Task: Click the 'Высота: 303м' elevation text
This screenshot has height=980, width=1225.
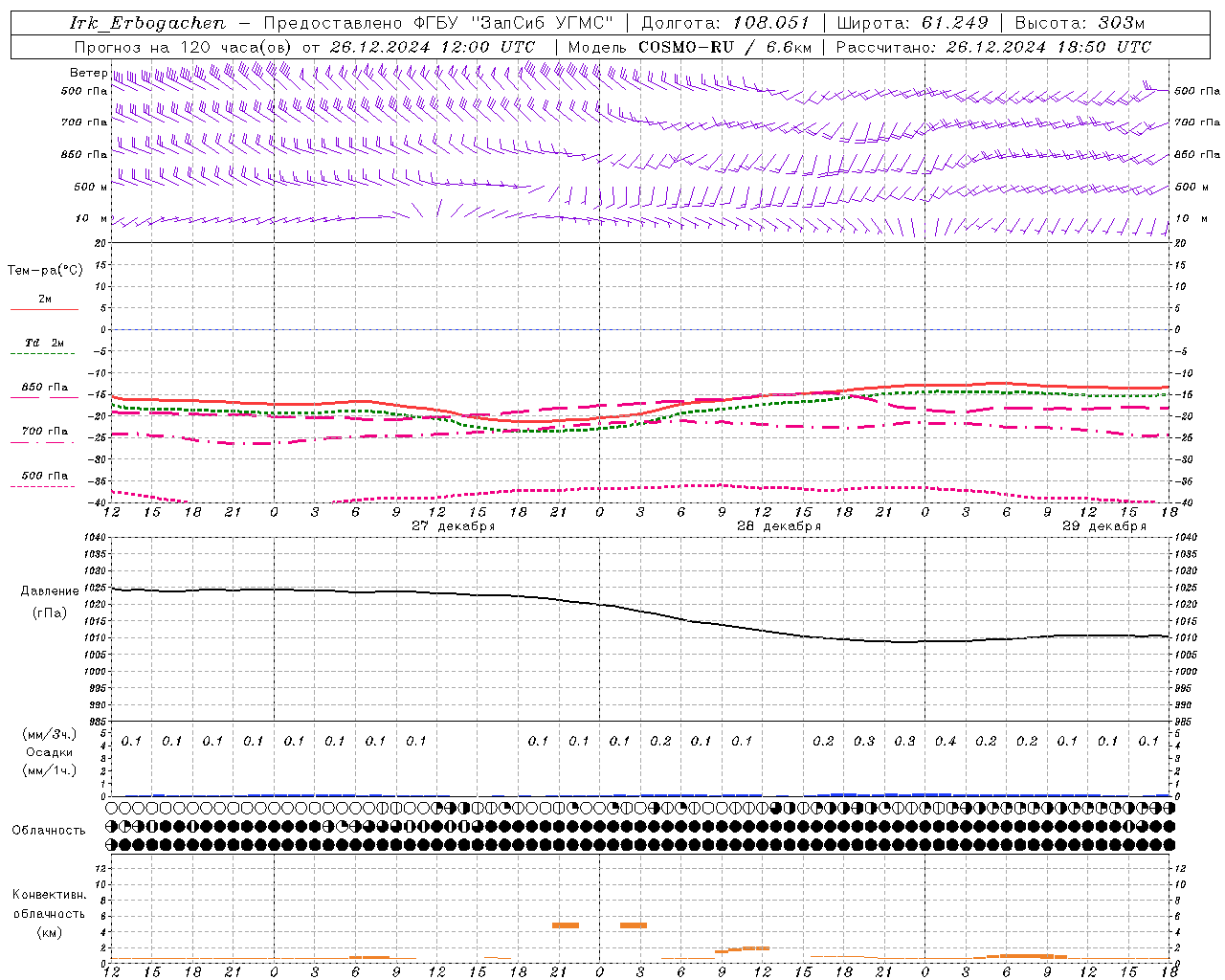Action: point(1080,23)
